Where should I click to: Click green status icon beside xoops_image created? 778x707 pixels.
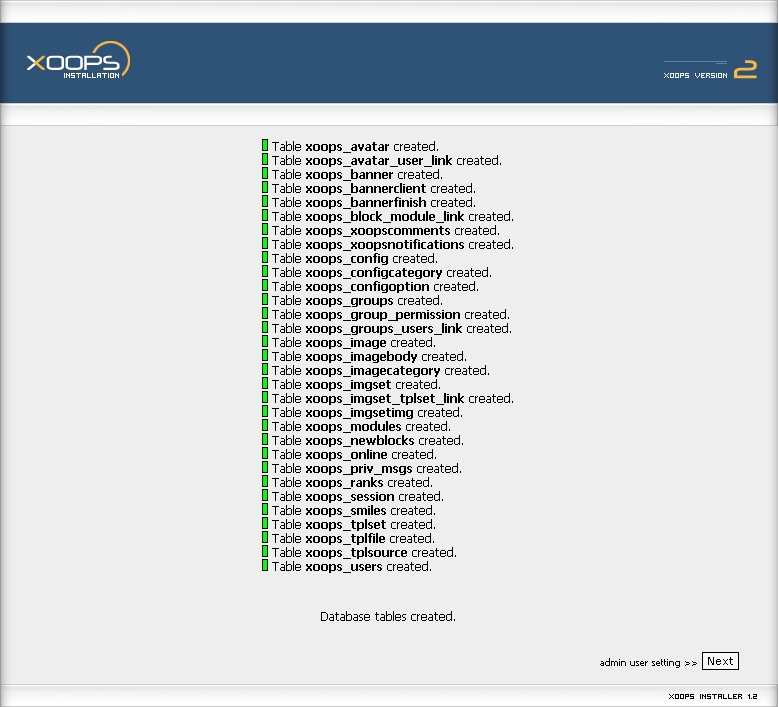point(265,341)
